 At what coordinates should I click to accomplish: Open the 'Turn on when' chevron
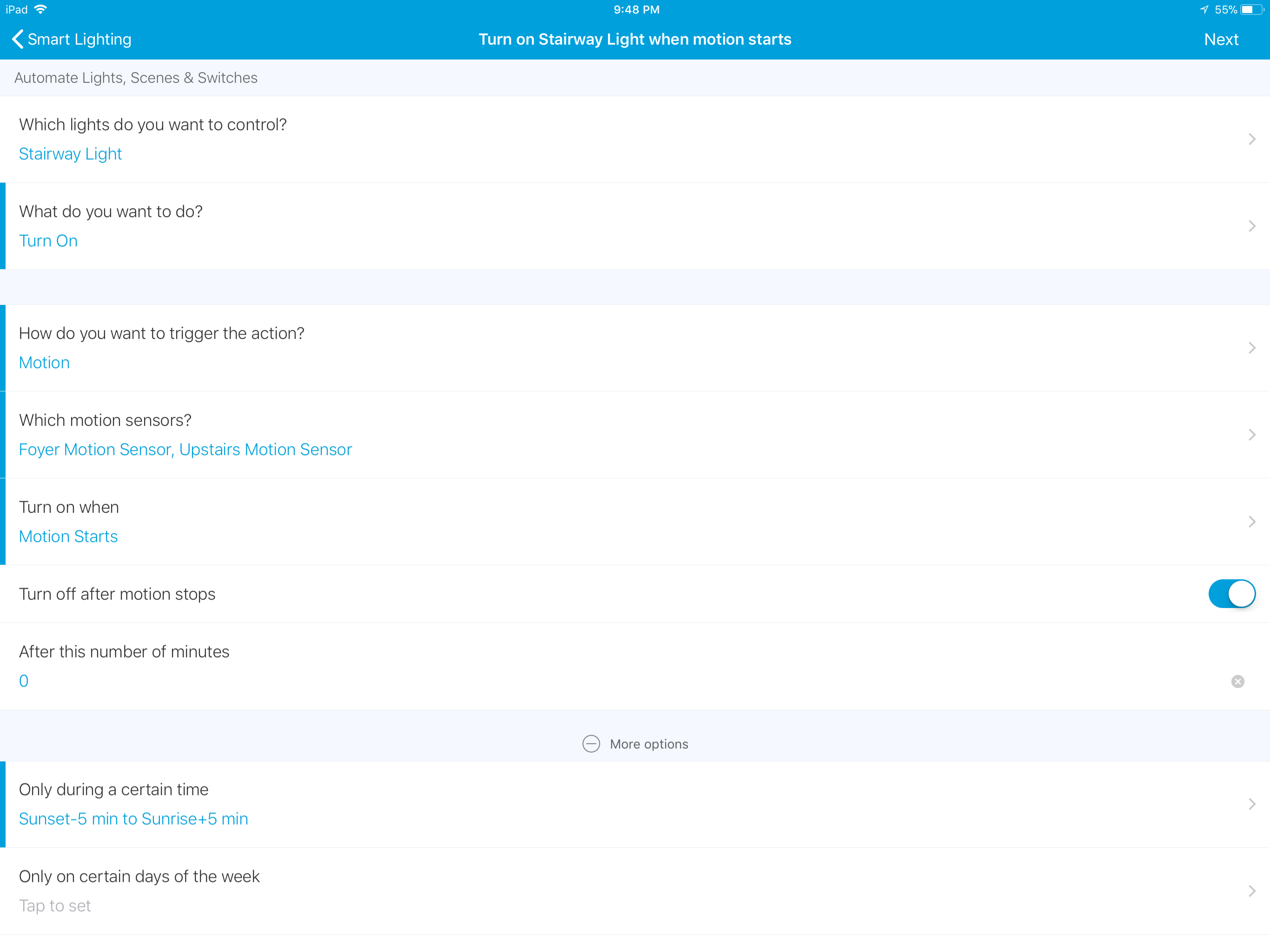[1251, 522]
